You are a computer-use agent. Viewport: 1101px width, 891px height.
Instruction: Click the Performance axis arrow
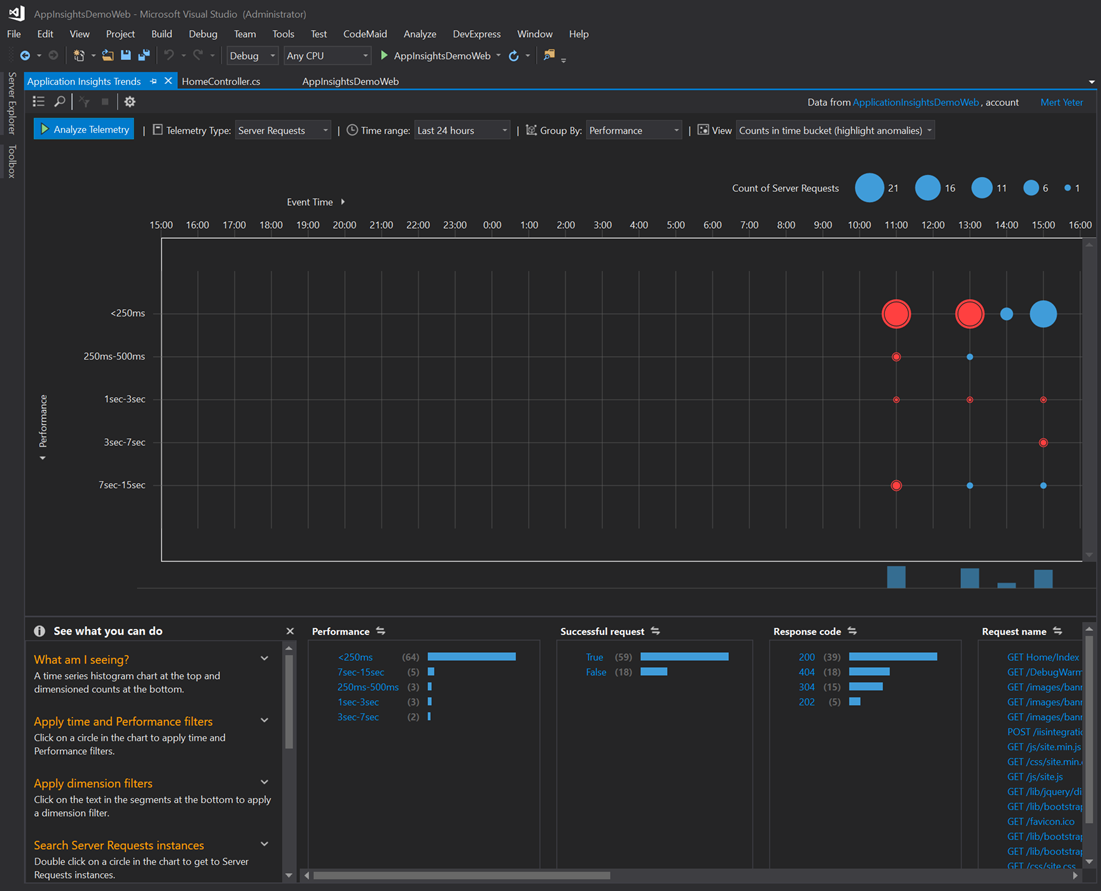[43, 458]
